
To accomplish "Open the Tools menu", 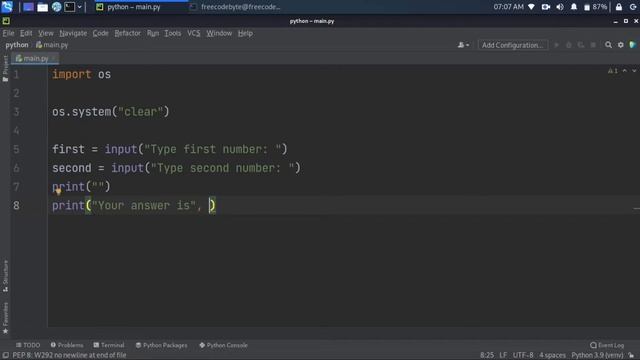I will pyautogui.click(x=173, y=33).
